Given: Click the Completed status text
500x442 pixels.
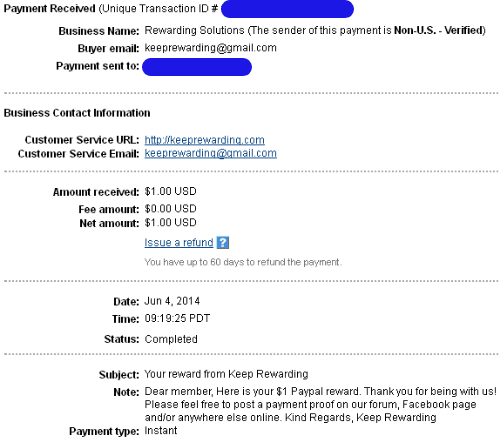Looking at the screenshot, I should point(171,339).
